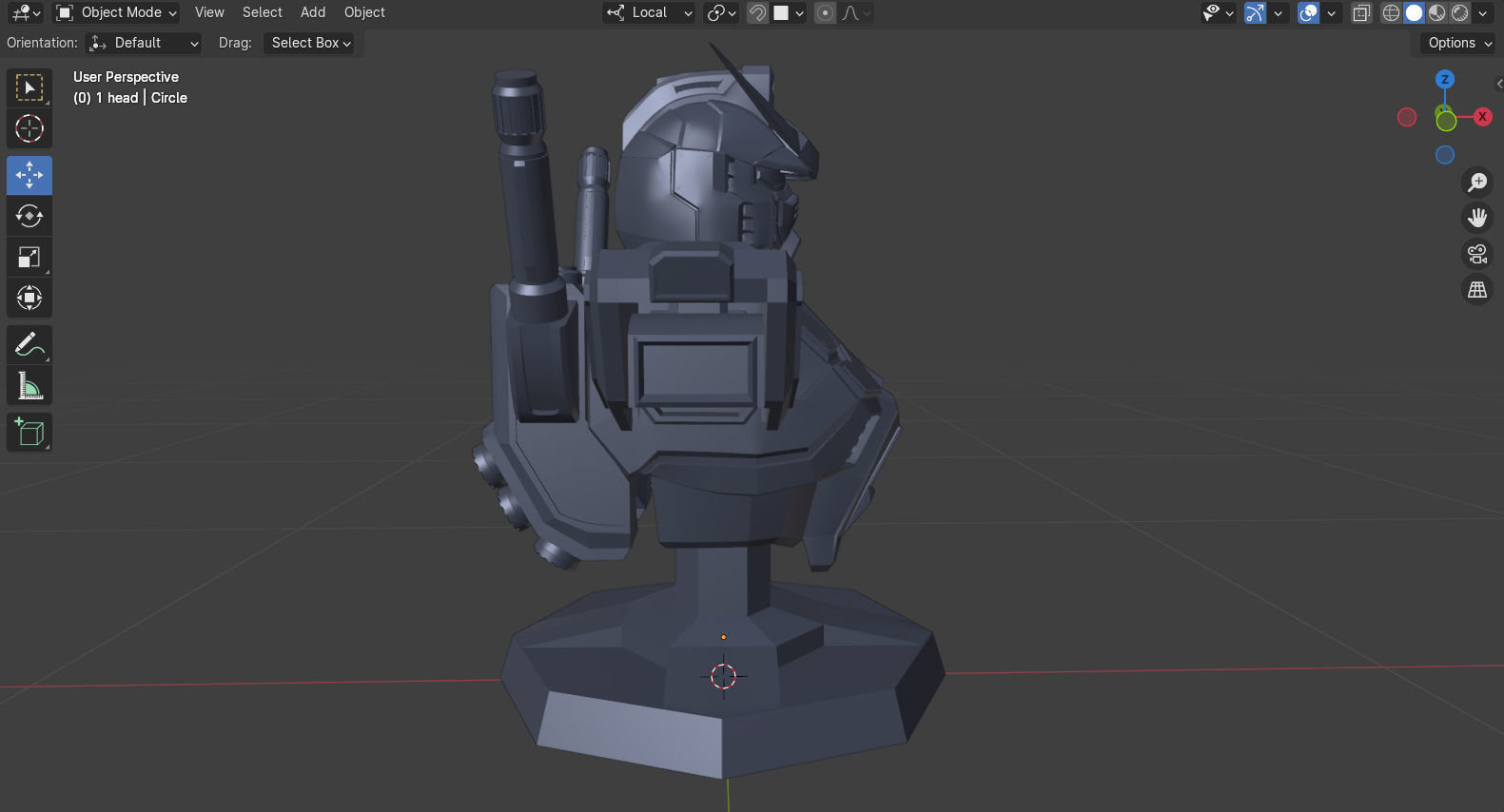
Task: Switch to Solid shading
Action: (1414, 12)
